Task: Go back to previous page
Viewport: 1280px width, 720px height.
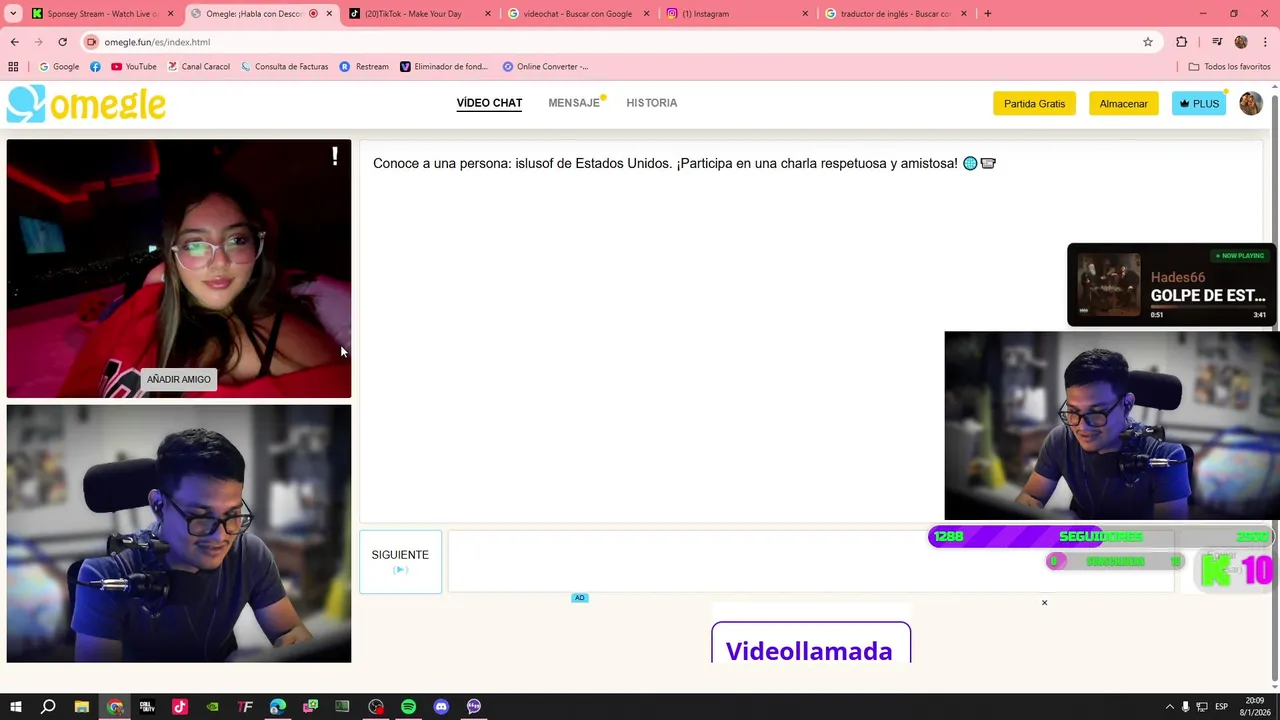Action: 14,42
